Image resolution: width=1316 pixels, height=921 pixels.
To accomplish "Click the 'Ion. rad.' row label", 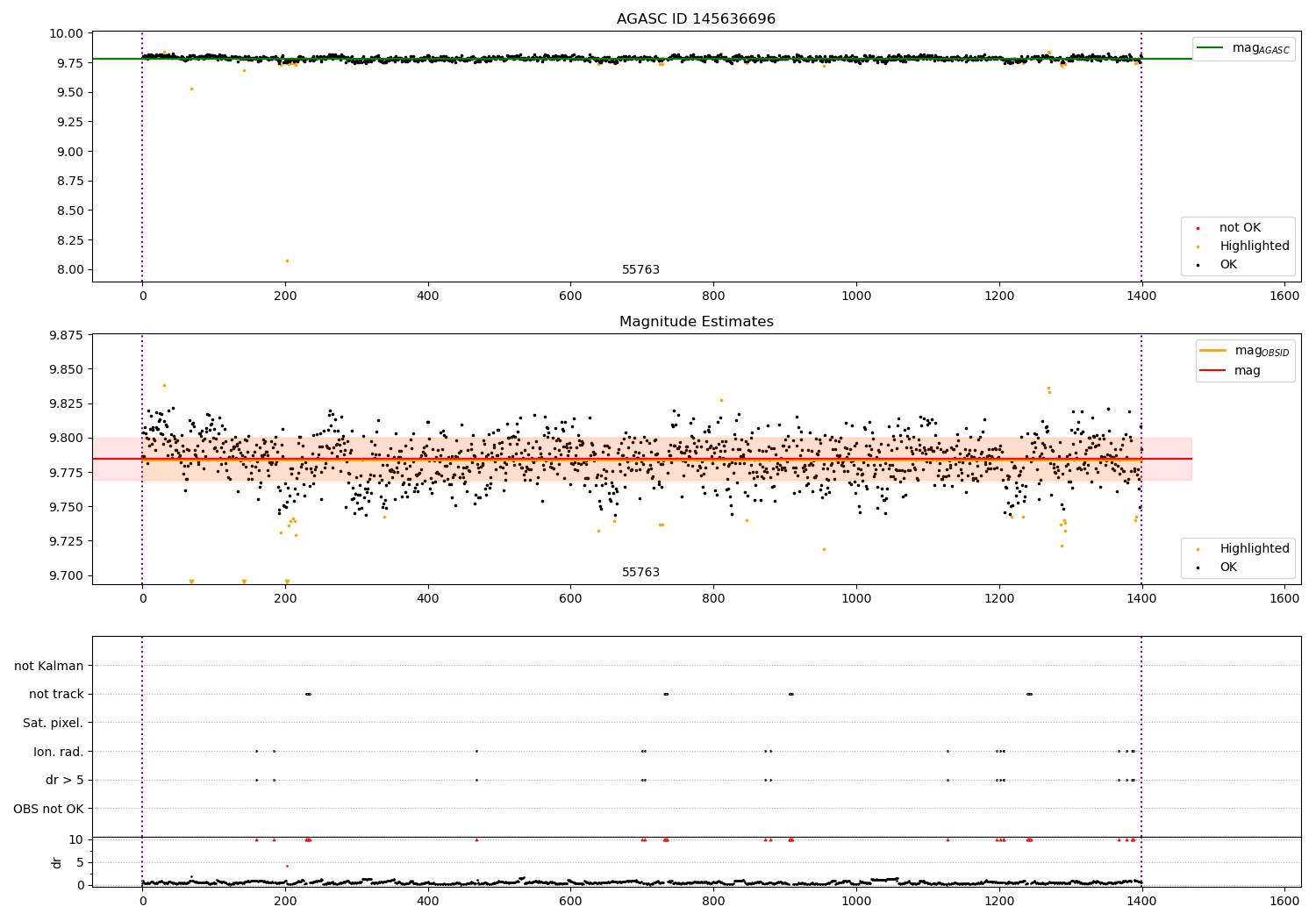I will 59,752.
